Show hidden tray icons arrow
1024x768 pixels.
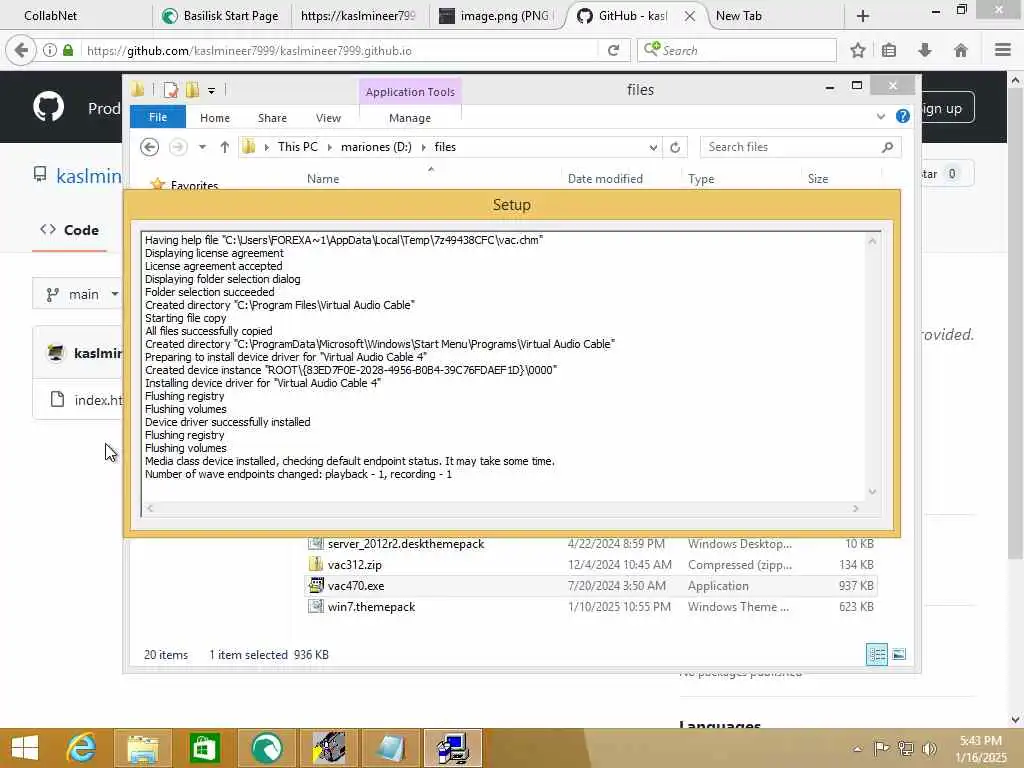click(x=857, y=749)
